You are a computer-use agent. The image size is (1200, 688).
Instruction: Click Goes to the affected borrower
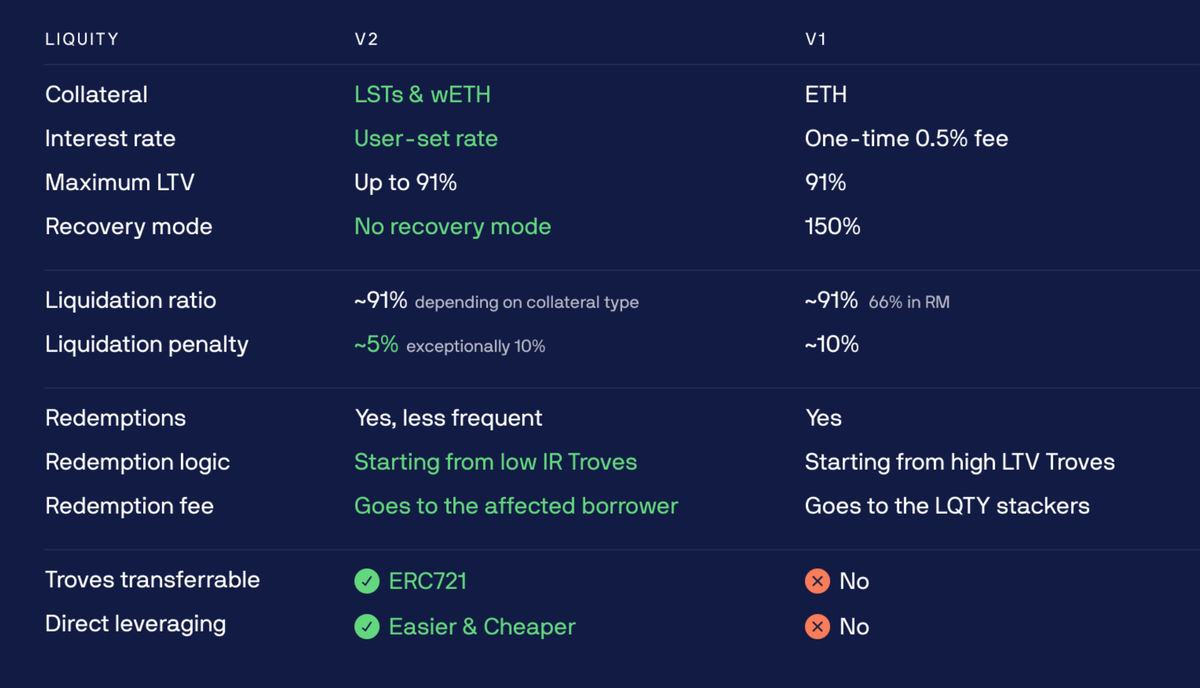click(x=515, y=506)
